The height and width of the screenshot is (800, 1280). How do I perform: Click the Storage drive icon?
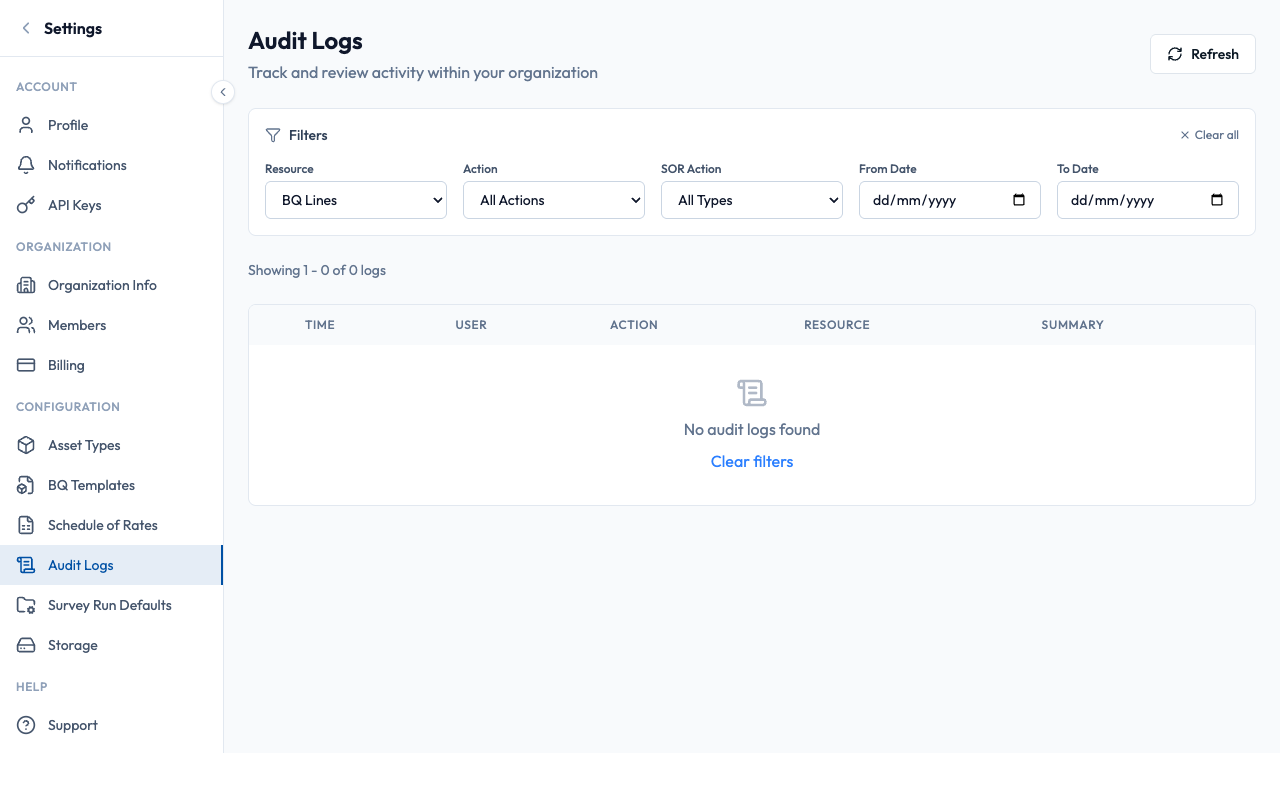(x=26, y=644)
